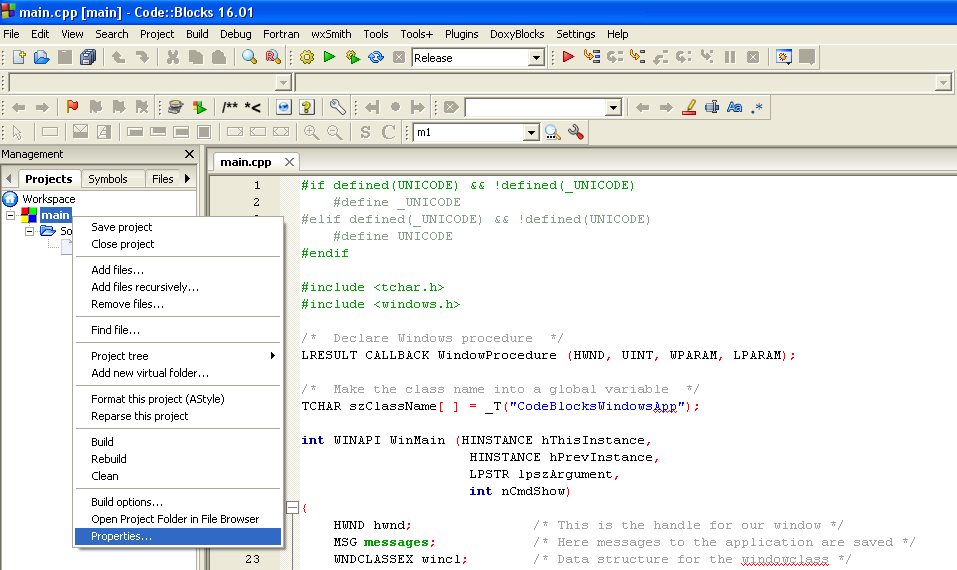Screen dimensions: 957x570
Task: Select Add files... in context menu
Action: pyautogui.click(x=178, y=270)
